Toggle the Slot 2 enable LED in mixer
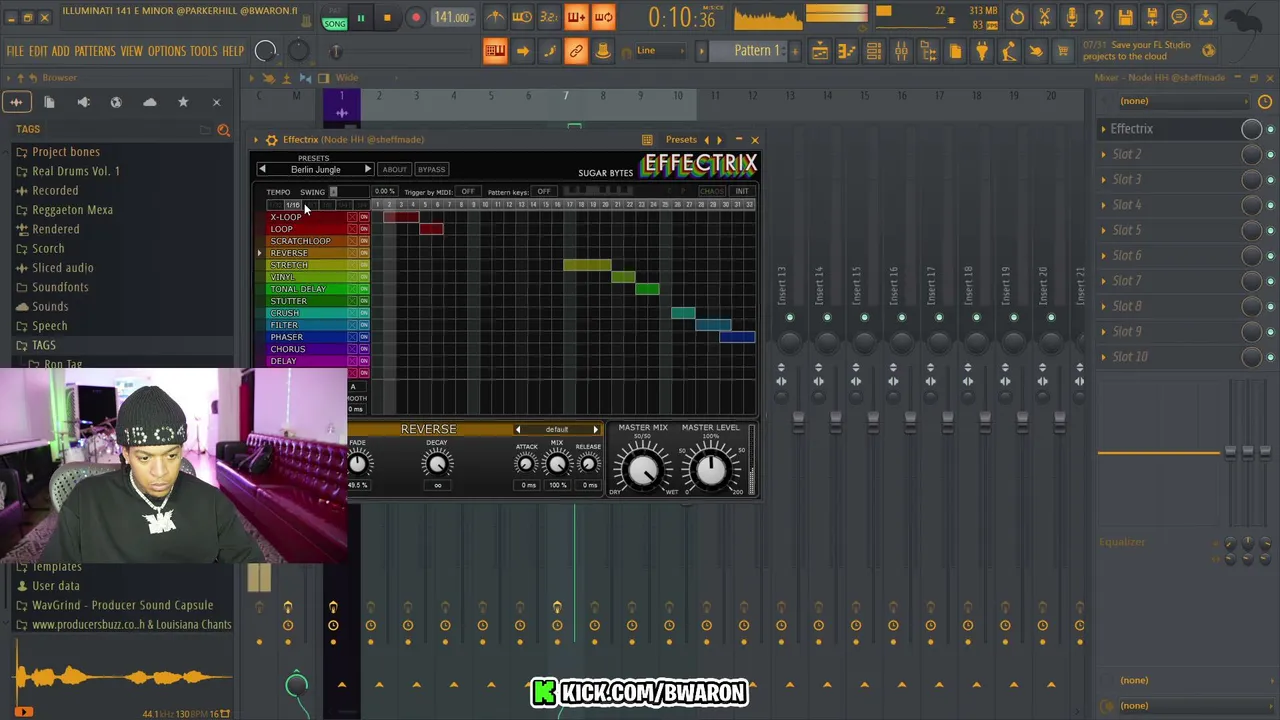The height and width of the screenshot is (720, 1280). [x=1270, y=154]
